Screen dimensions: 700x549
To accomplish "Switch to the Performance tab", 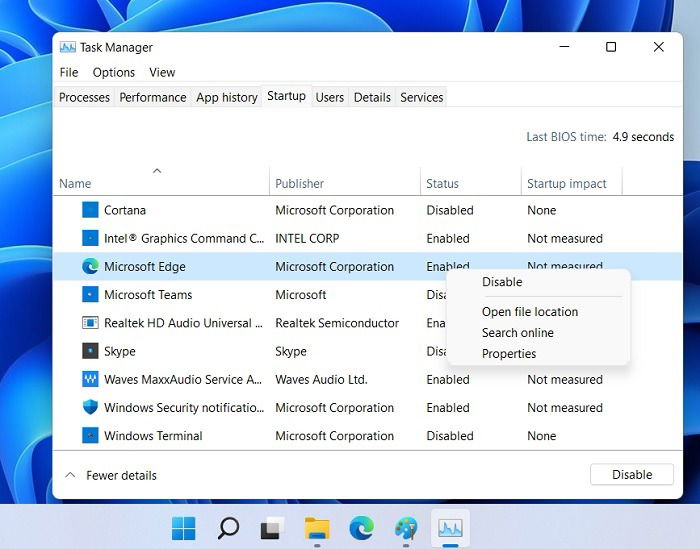I will click(153, 97).
